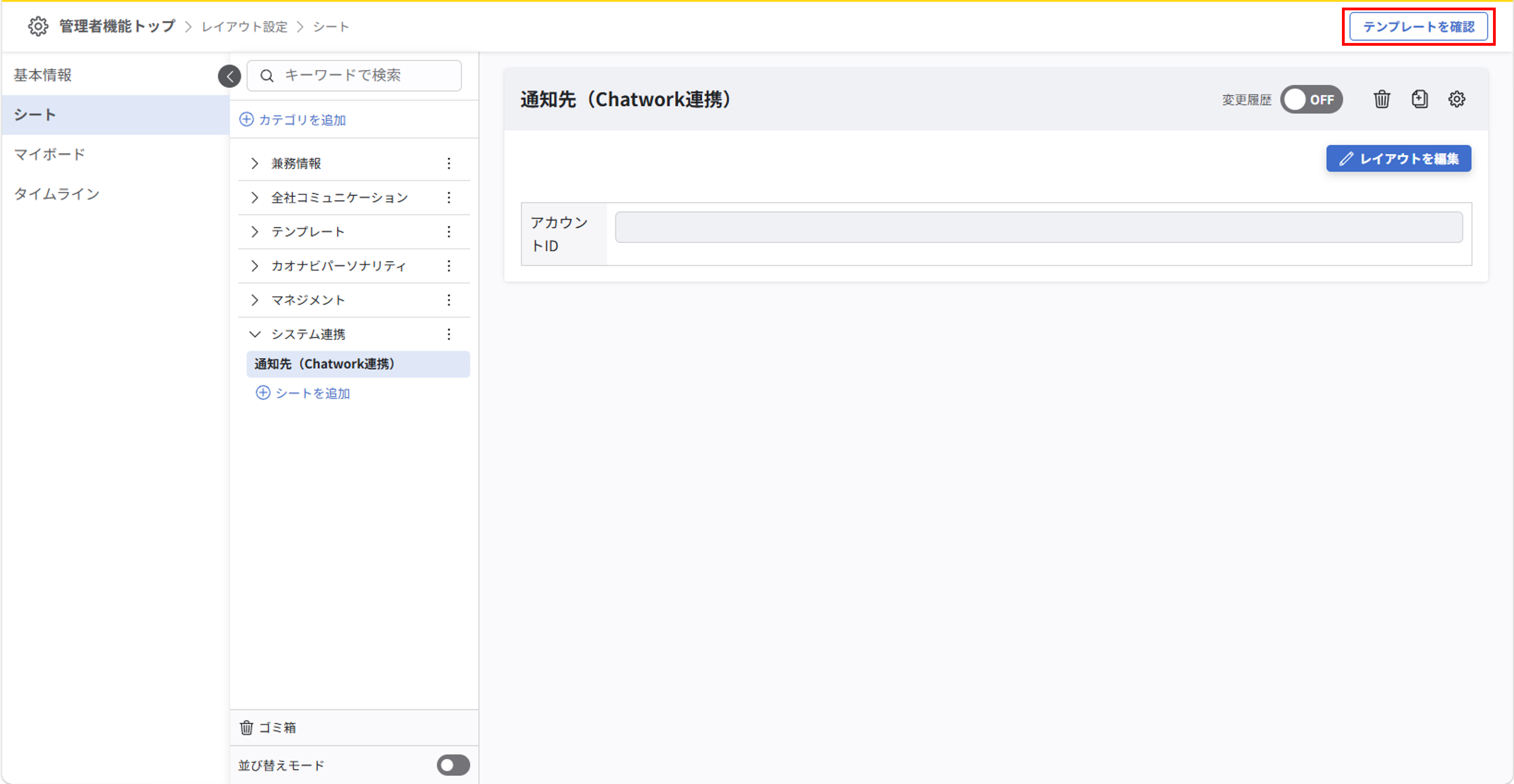Image resolution: width=1514 pixels, height=784 pixels.
Task: Click カテゴリを追加 link
Action: [293, 119]
